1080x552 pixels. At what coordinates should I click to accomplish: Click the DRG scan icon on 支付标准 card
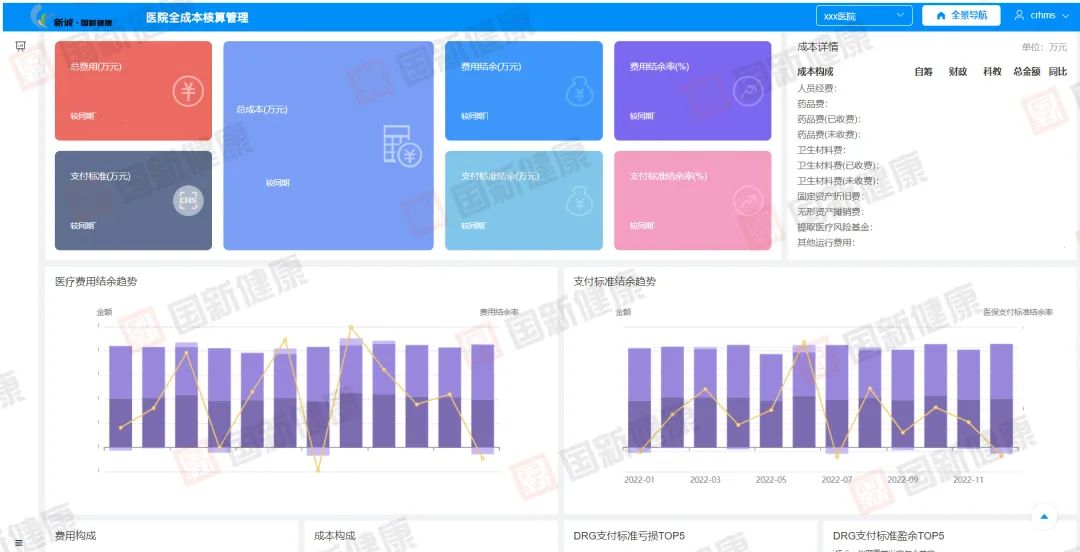pyautogui.click(x=188, y=200)
